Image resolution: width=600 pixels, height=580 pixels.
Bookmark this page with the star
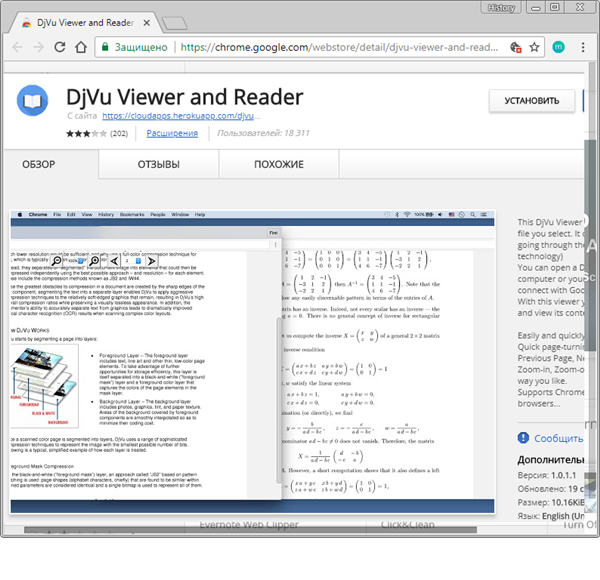click(534, 47)
